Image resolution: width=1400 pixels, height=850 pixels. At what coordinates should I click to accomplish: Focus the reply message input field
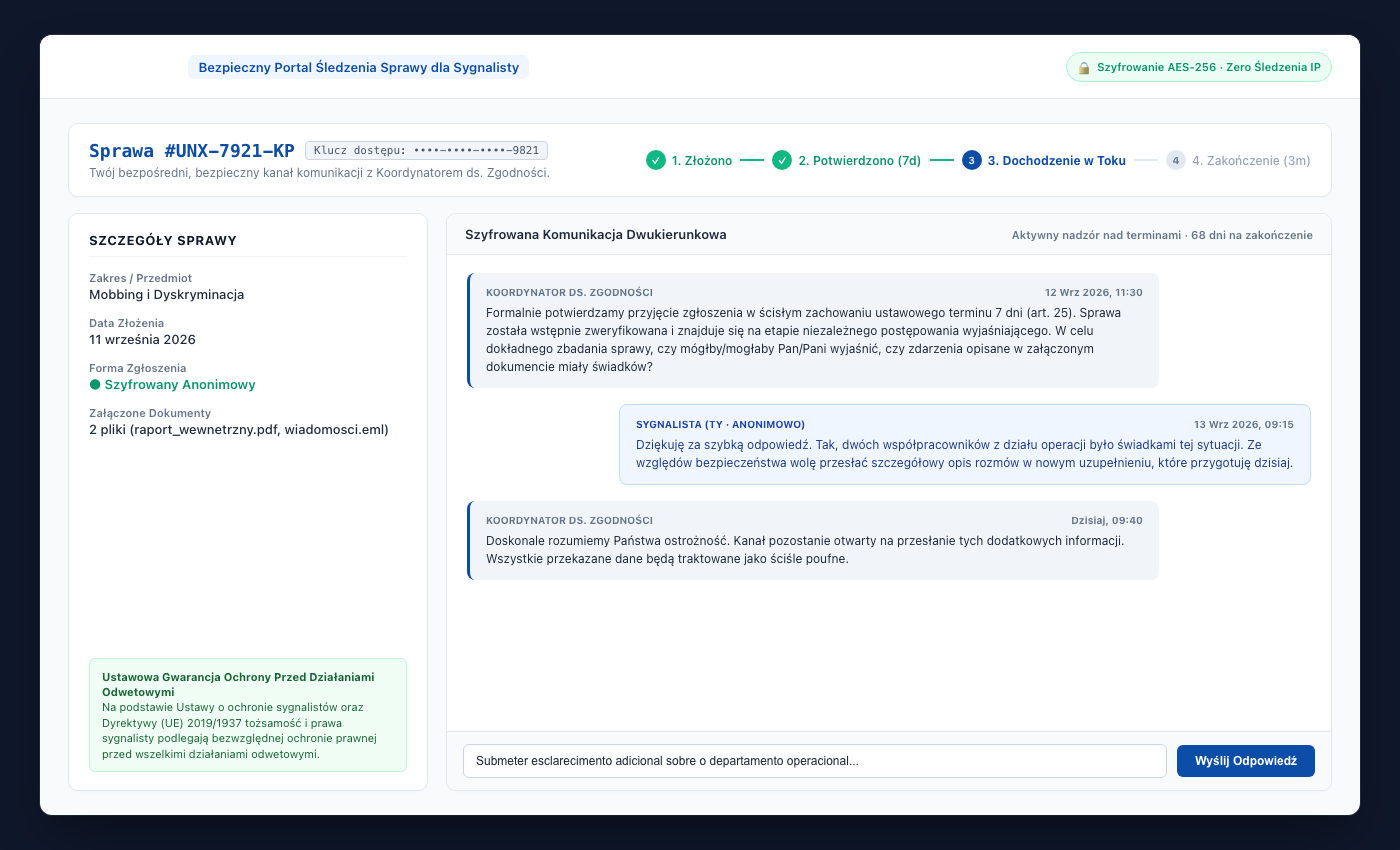tap(814, 761)
